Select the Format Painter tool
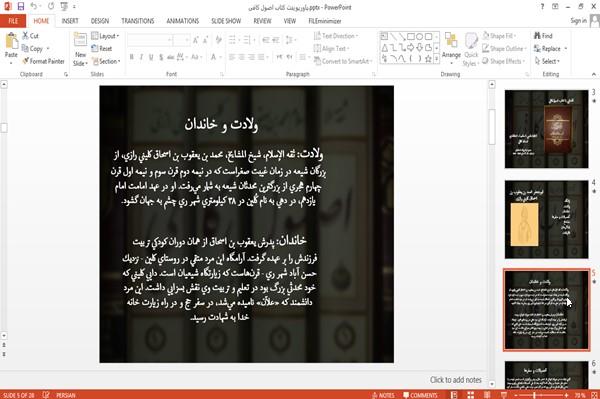600x399 pixels. point(43,61)
